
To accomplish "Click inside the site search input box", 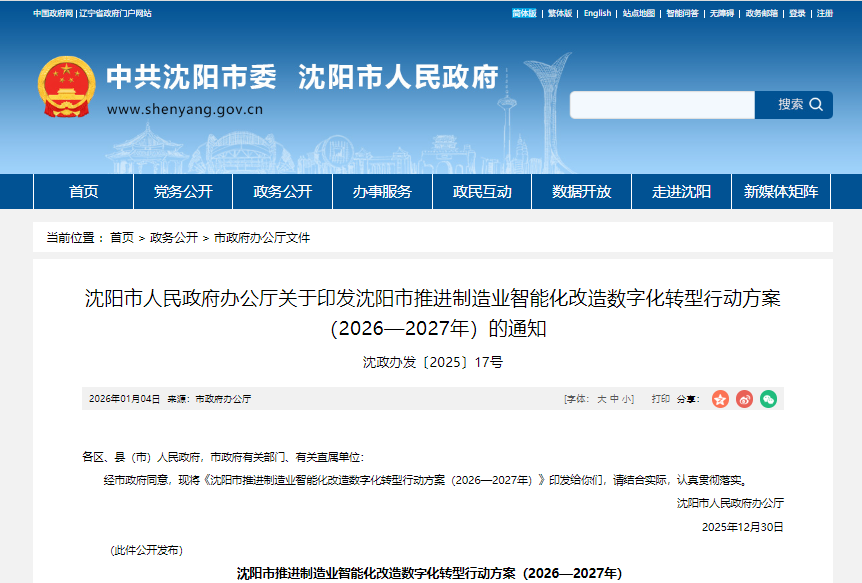I will [660, 104].
